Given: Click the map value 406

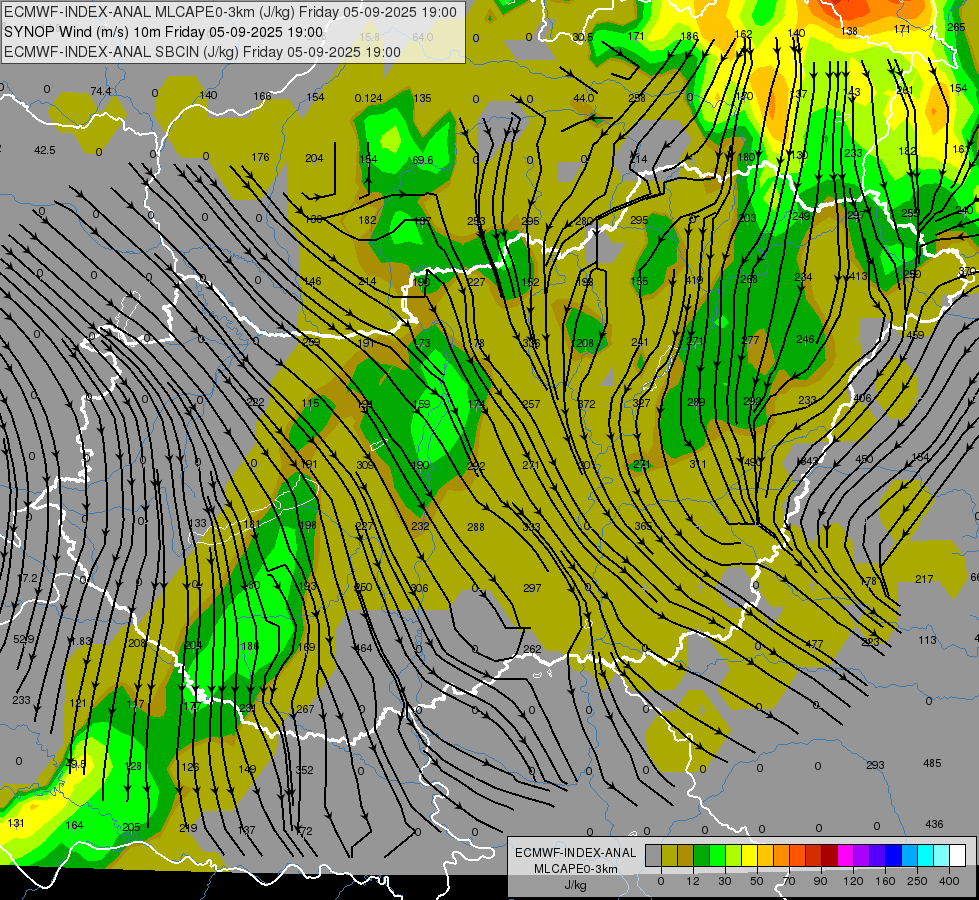Looking at the screenshot, I should (862, 398).
